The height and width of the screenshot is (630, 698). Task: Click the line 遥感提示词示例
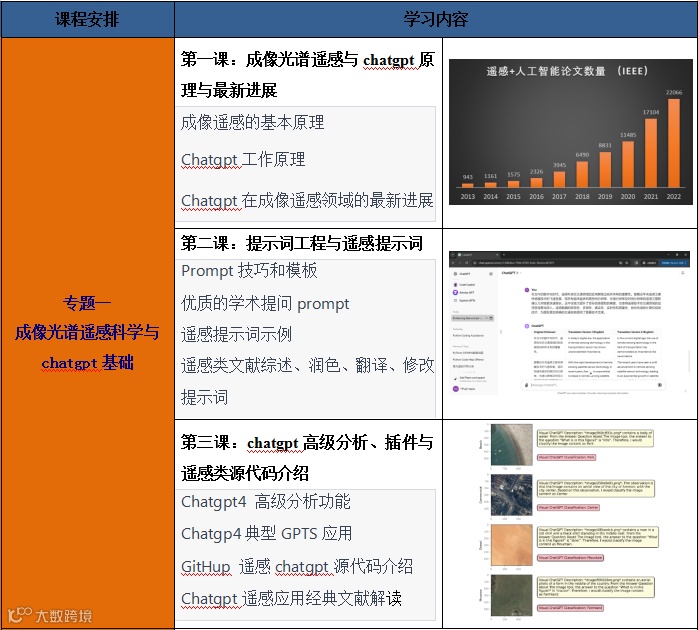tap(236, 334)
